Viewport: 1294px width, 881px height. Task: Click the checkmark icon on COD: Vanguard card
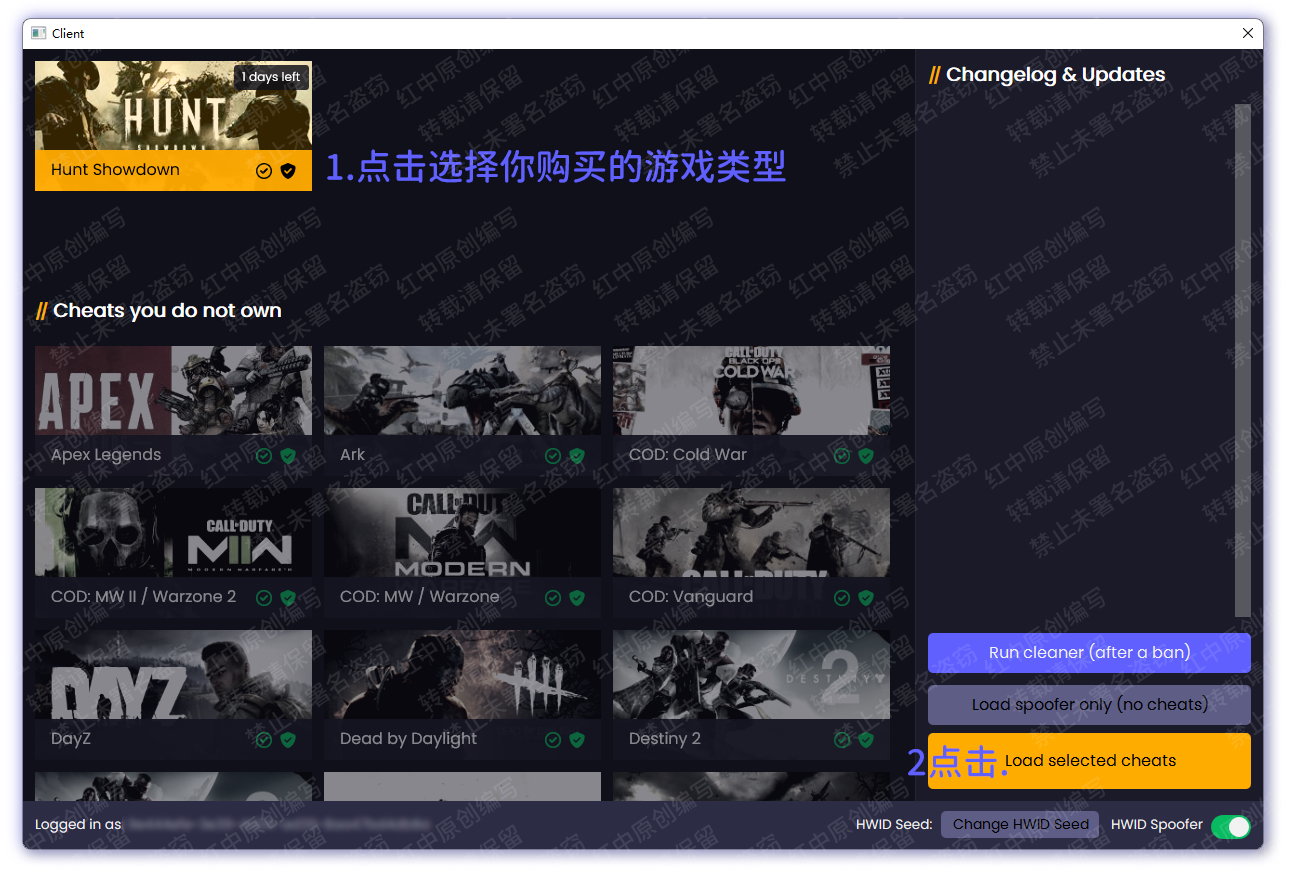coord(842,598)
